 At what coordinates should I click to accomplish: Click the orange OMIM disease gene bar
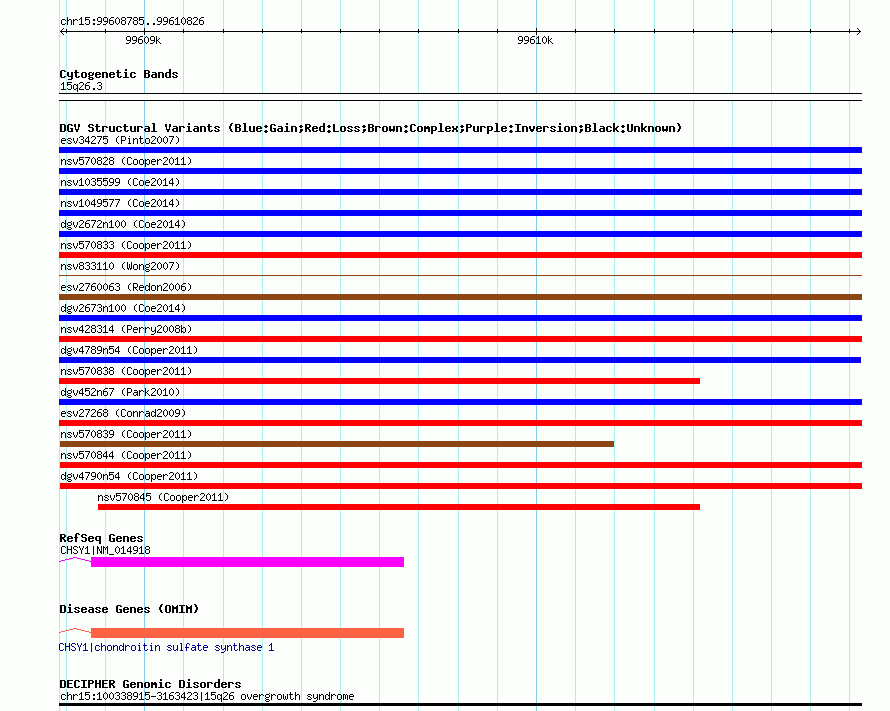pos(247,633)
